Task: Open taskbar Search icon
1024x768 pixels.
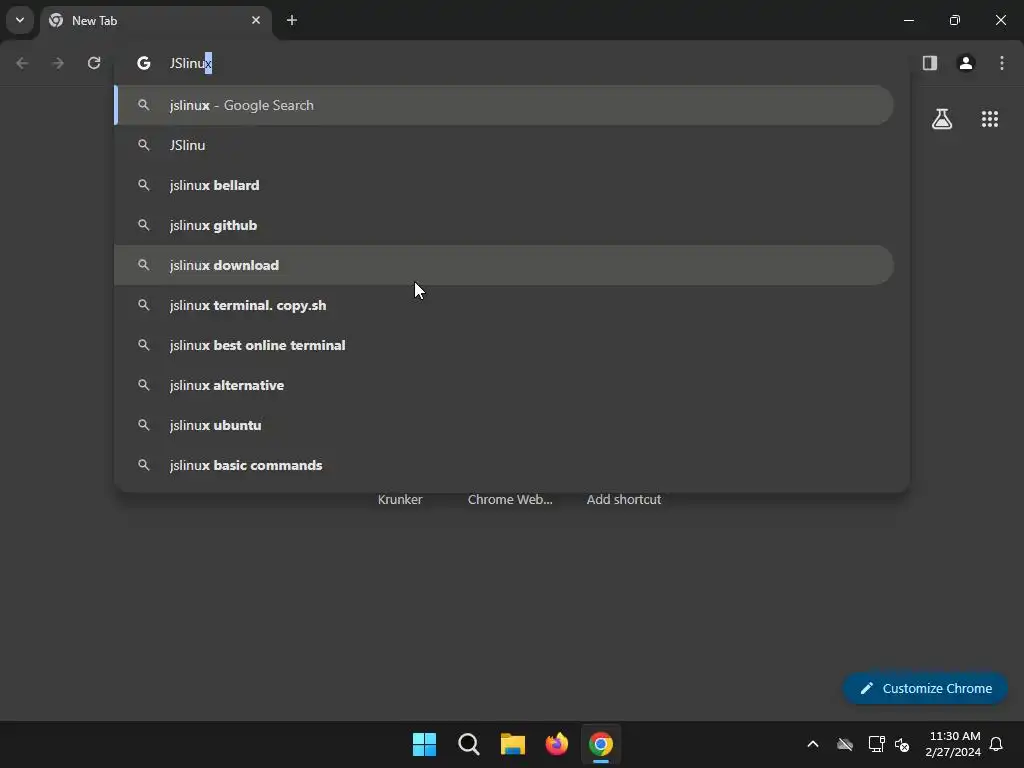Action: pyautogui.click(x=469, y=744)
